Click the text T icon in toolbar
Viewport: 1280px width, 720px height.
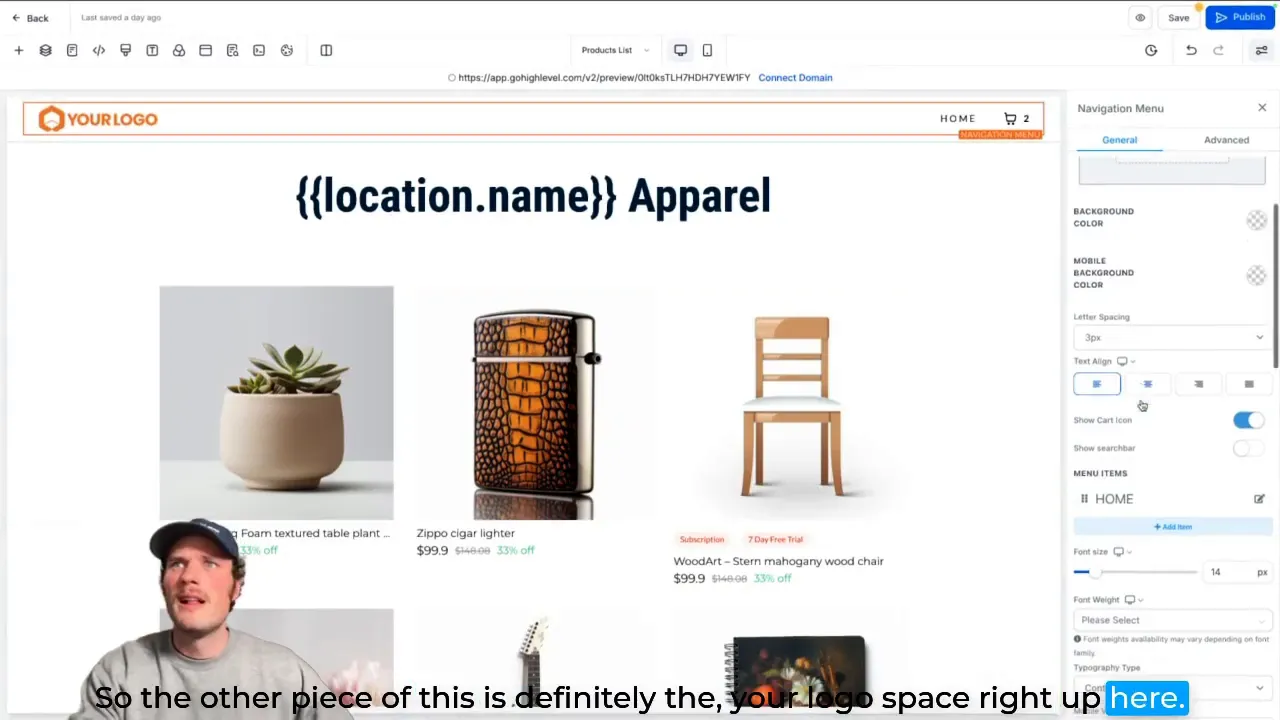point(152,50)
